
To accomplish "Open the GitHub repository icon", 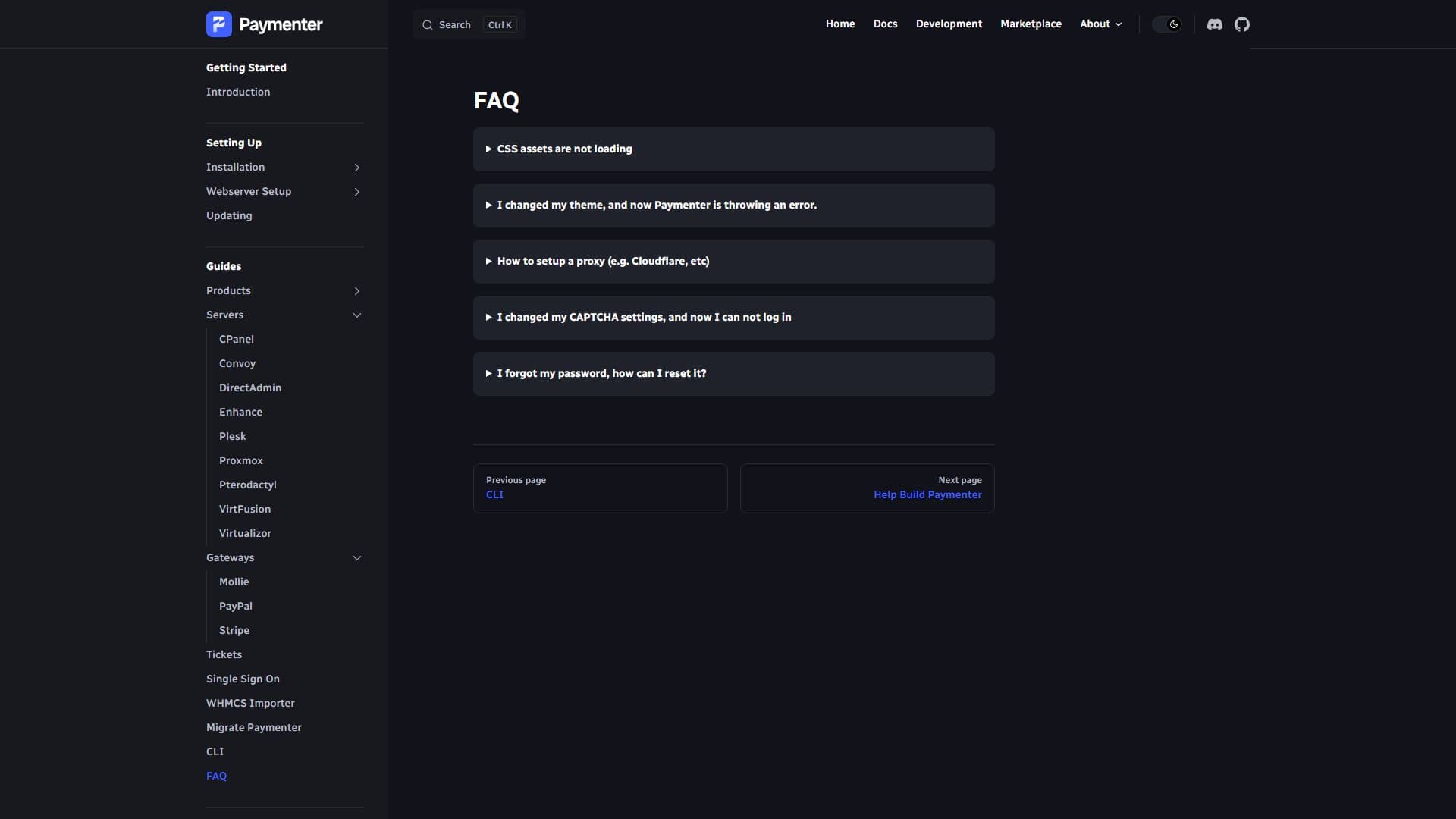I will click(x=1242, y=24).
